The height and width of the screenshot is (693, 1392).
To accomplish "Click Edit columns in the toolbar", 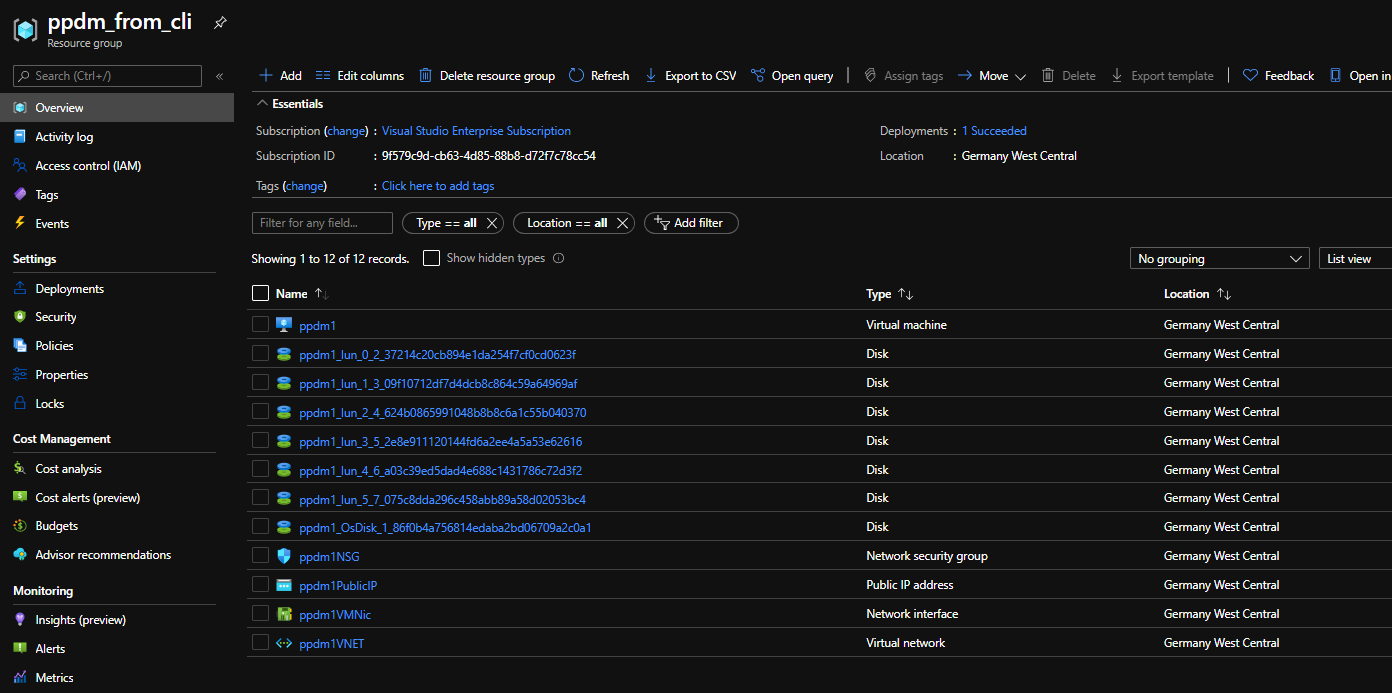I will pos(359,76).
